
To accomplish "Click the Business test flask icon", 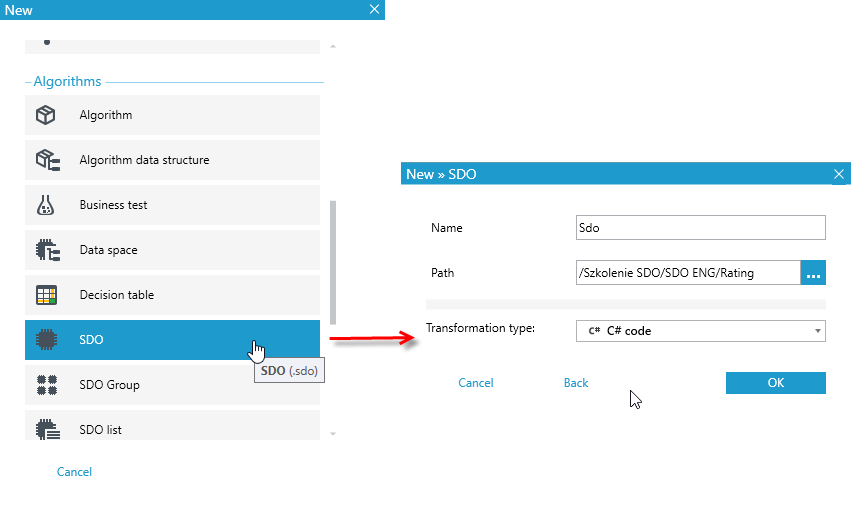I will (45, 205).
